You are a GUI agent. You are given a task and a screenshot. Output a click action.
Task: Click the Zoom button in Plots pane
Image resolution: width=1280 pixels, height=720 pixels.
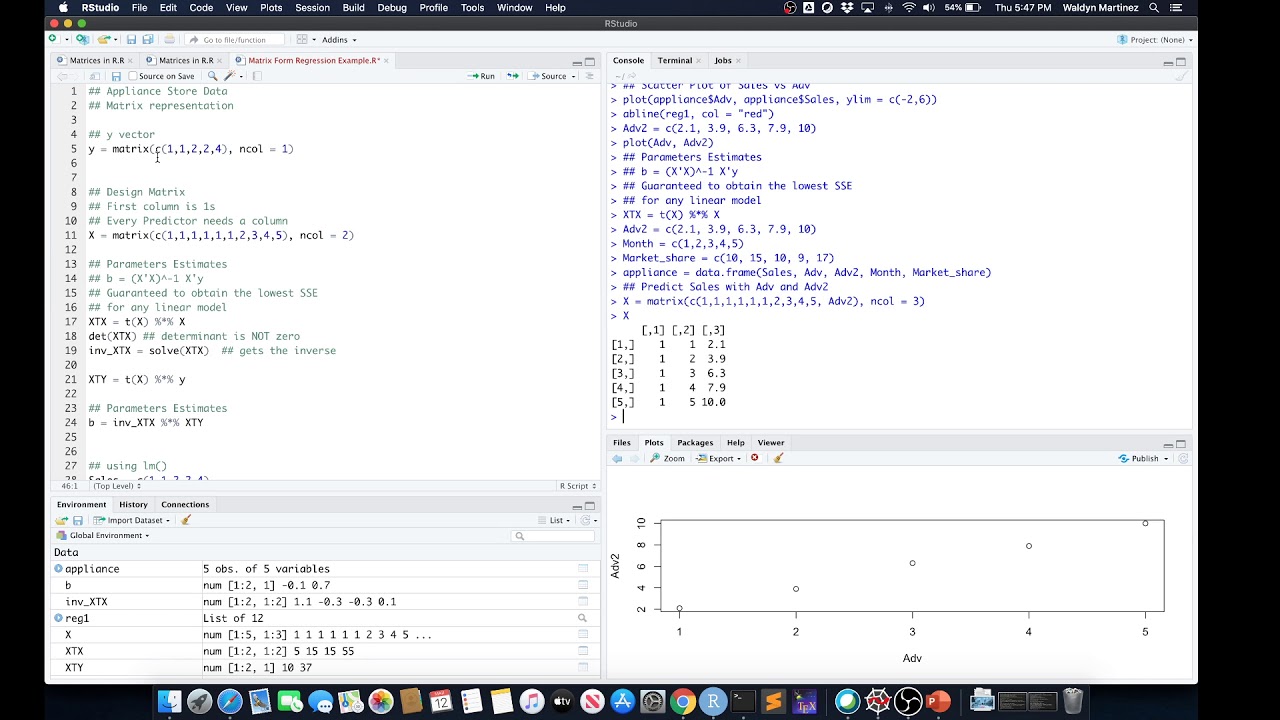tap(668, 458)
